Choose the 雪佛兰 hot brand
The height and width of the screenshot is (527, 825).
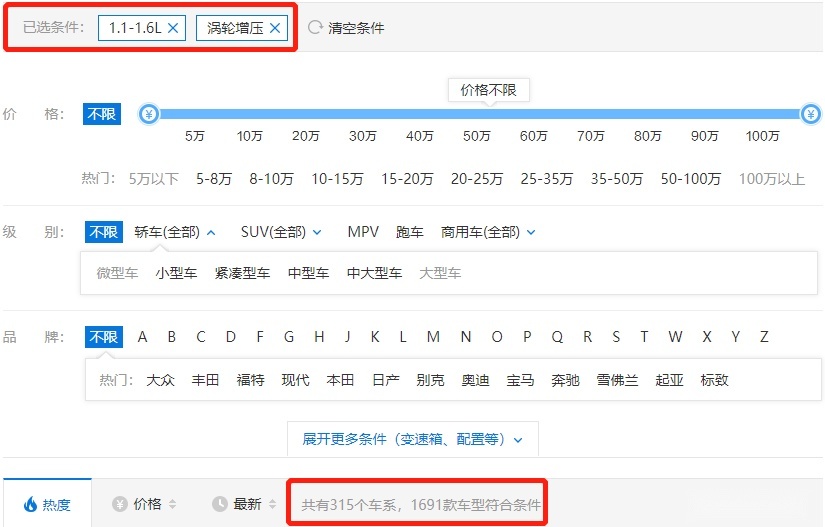click(x=617, y=380)
